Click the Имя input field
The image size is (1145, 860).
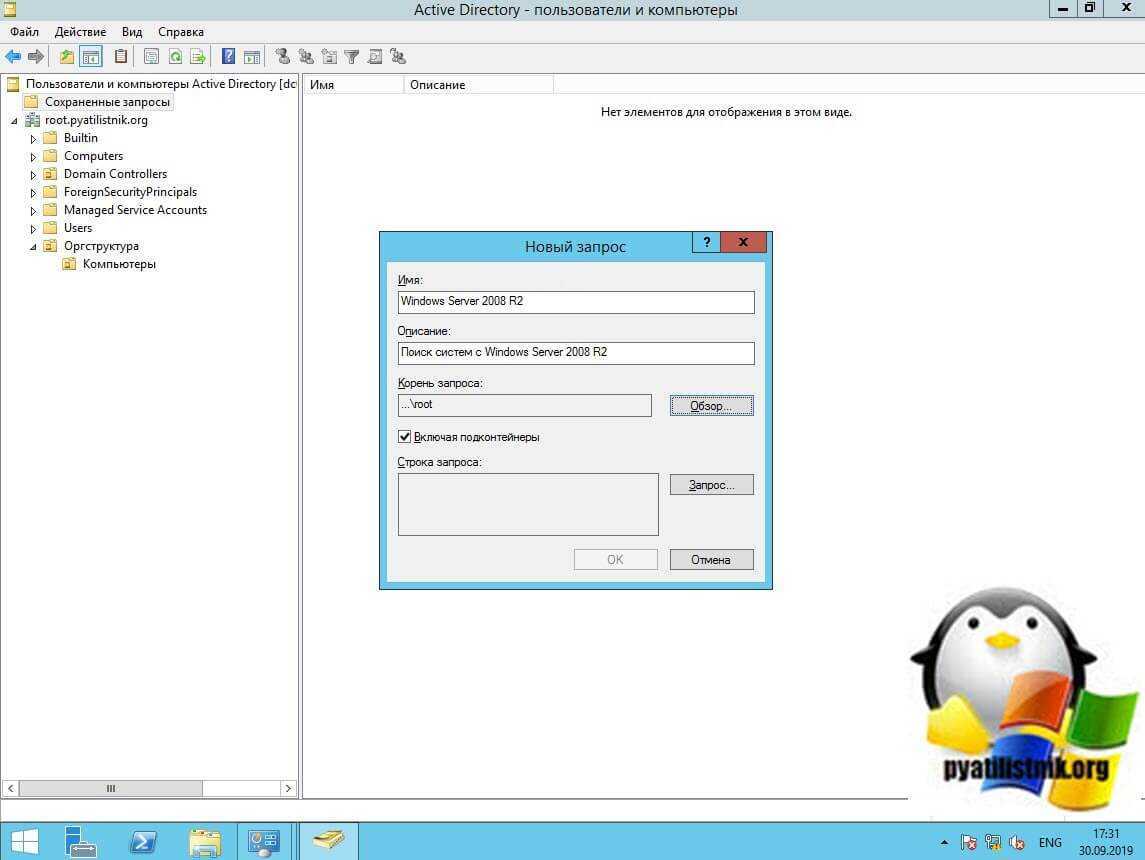click(576, 302)
